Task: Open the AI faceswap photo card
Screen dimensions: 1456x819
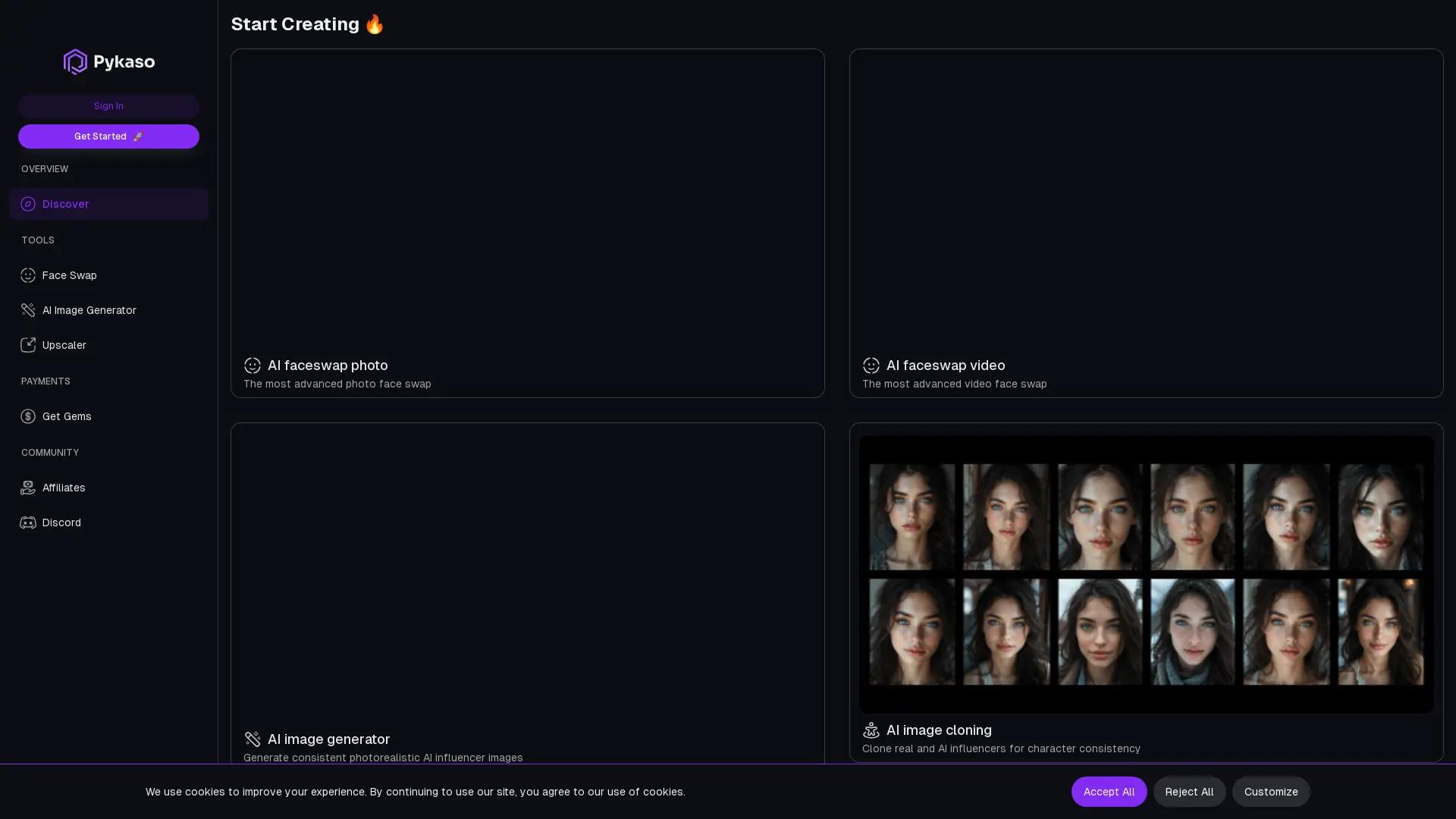Action: click(x=527, y=223)
